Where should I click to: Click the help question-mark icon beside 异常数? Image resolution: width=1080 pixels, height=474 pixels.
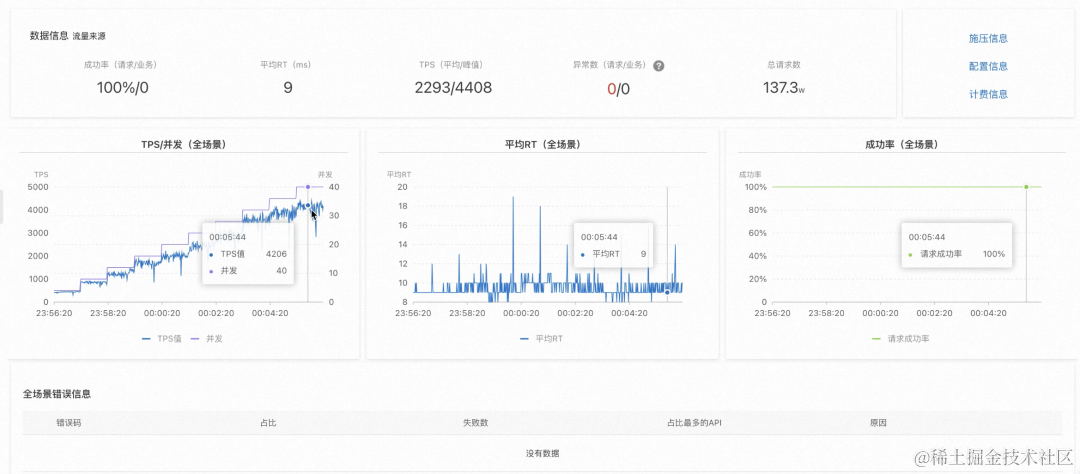click(x=658, y=66)
